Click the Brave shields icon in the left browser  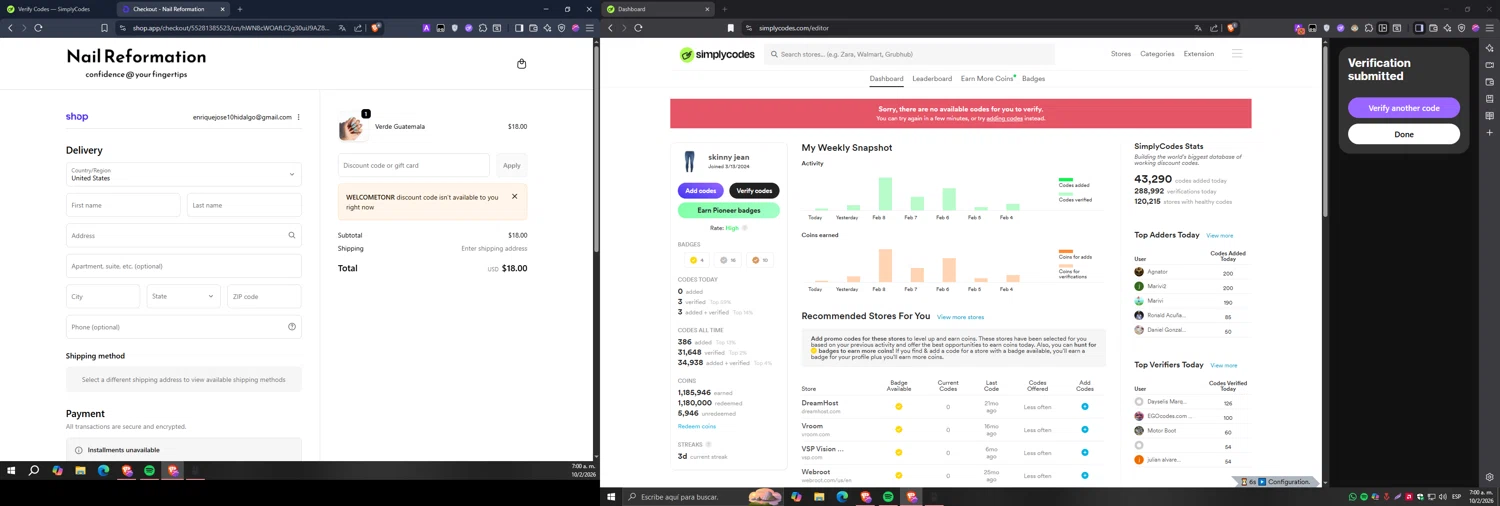pyautogui.click(x=375, y=28)
